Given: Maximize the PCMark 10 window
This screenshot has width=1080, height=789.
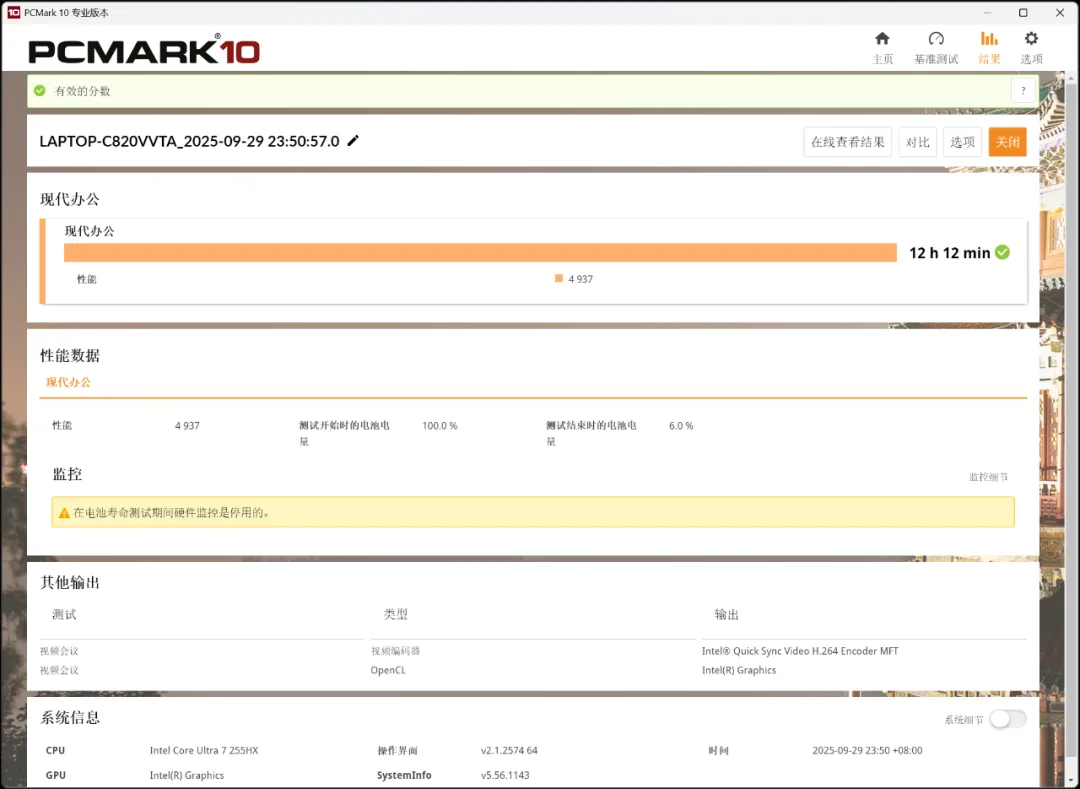Looking at the screenshot, I should 1023,12.
